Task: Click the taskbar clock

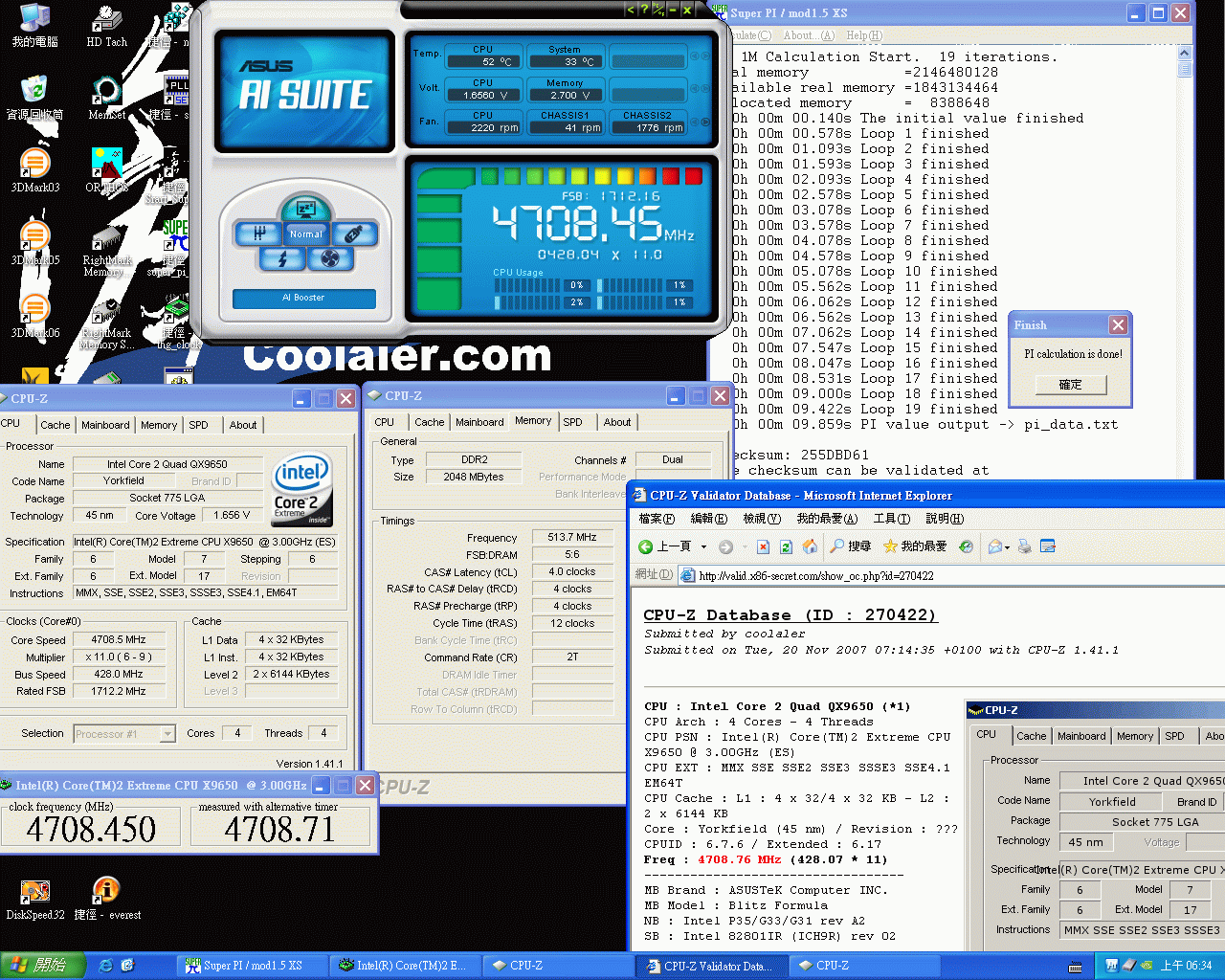Action: click(x=1186, y=966)
